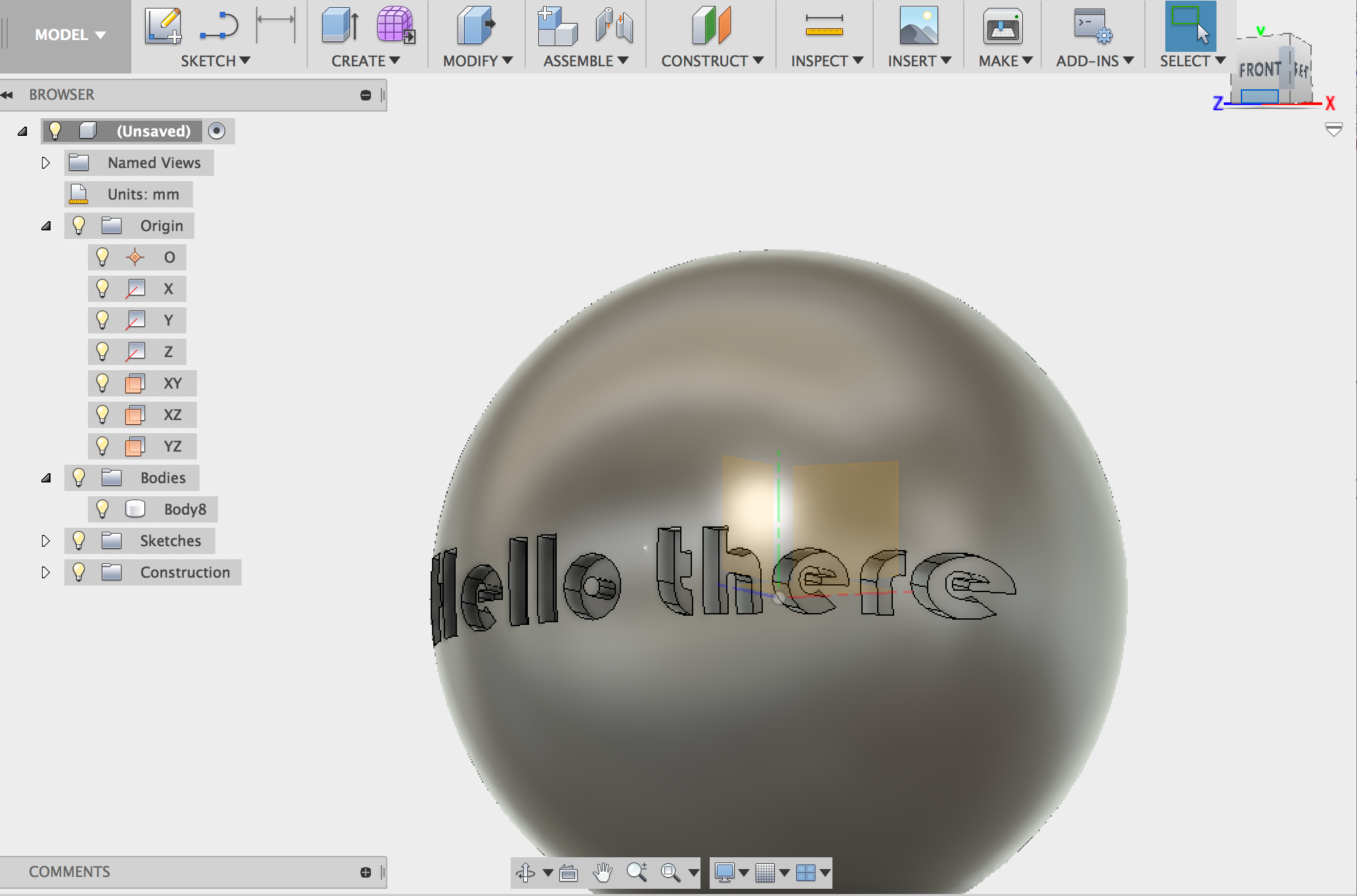Click the FRONT face of ViewCube
1357x896 pixels.
1260,70
